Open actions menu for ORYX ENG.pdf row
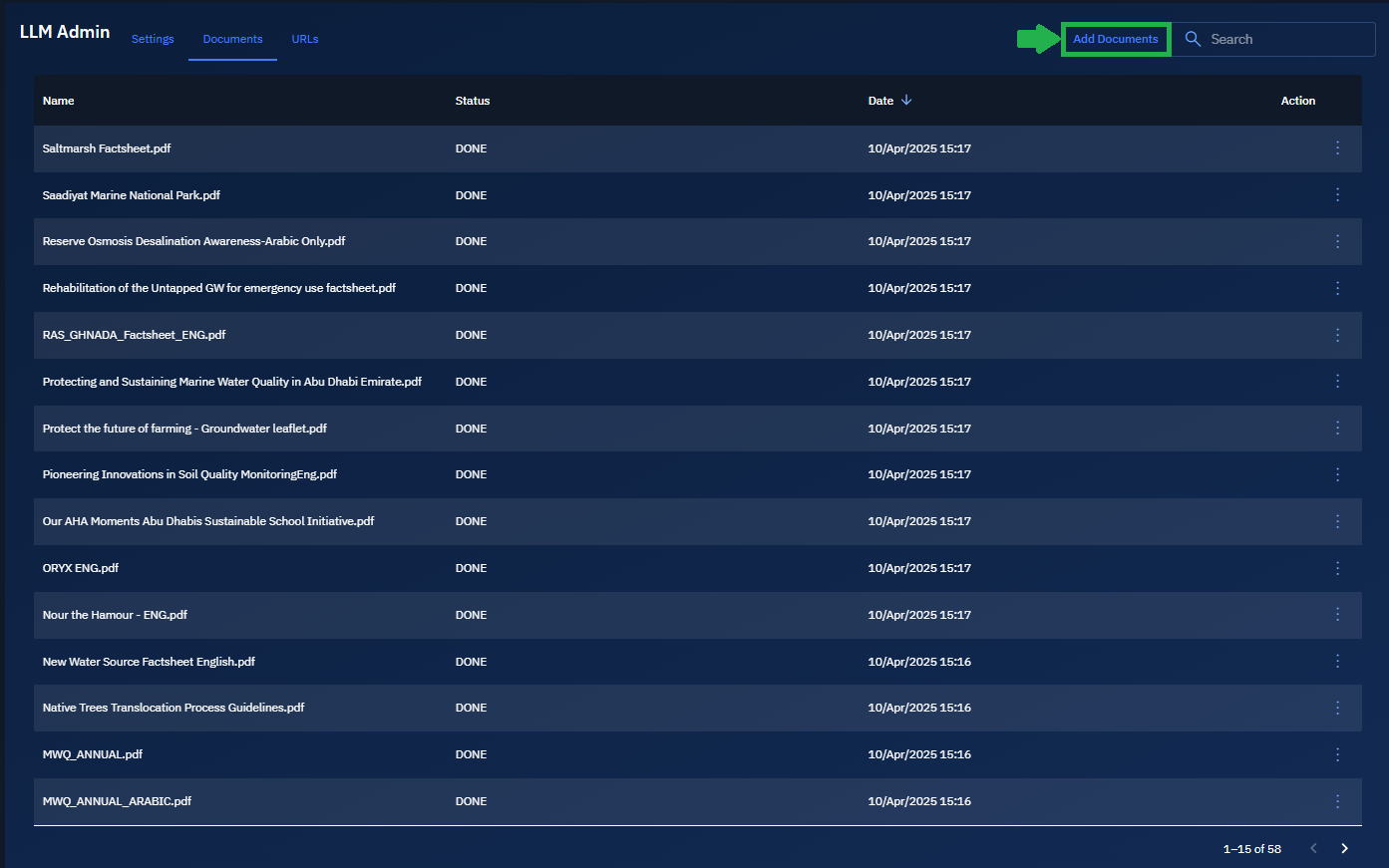The width and height of the screenshot is (1389, 868). pos(1337,568)
